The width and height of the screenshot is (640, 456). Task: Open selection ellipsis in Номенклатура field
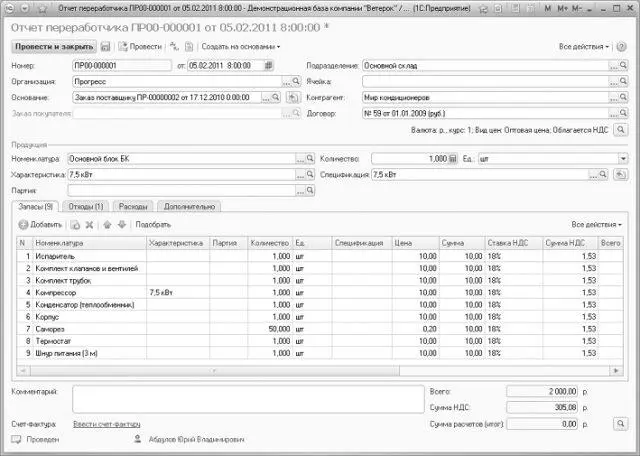point(300,159)
